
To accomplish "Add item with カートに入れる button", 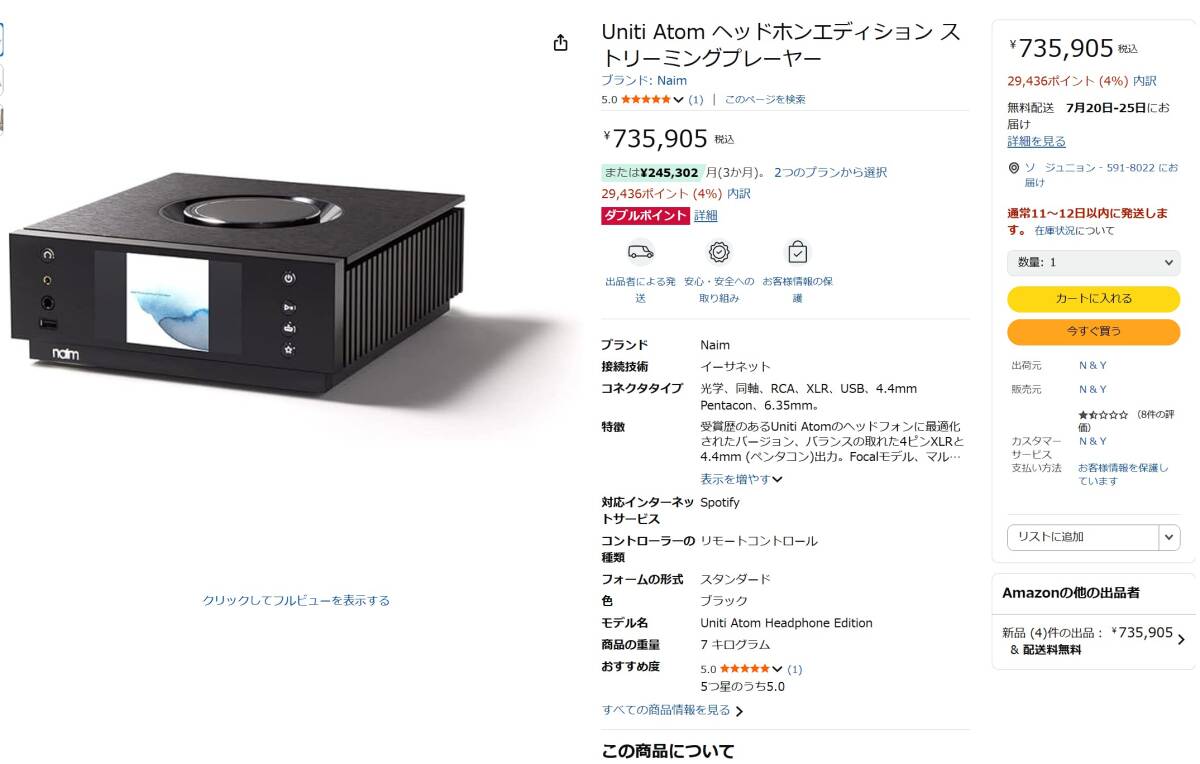I will click(1093, 298).
